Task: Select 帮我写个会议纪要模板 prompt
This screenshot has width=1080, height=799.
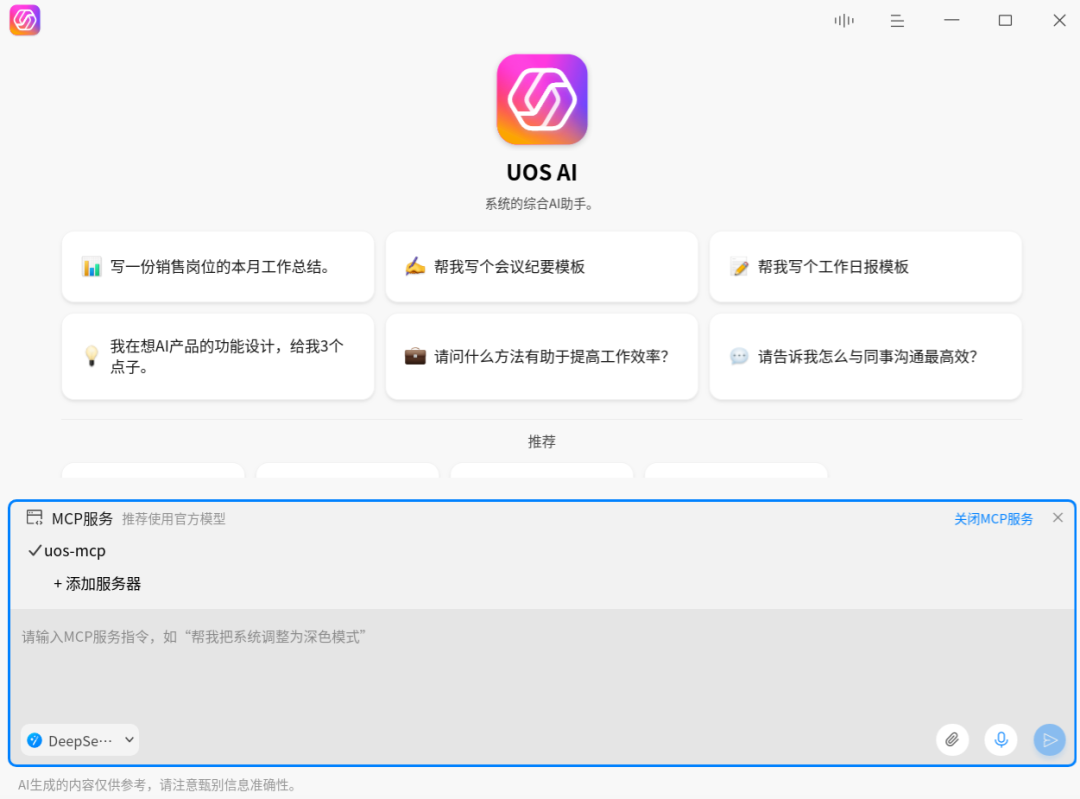Action: point(541,267)
